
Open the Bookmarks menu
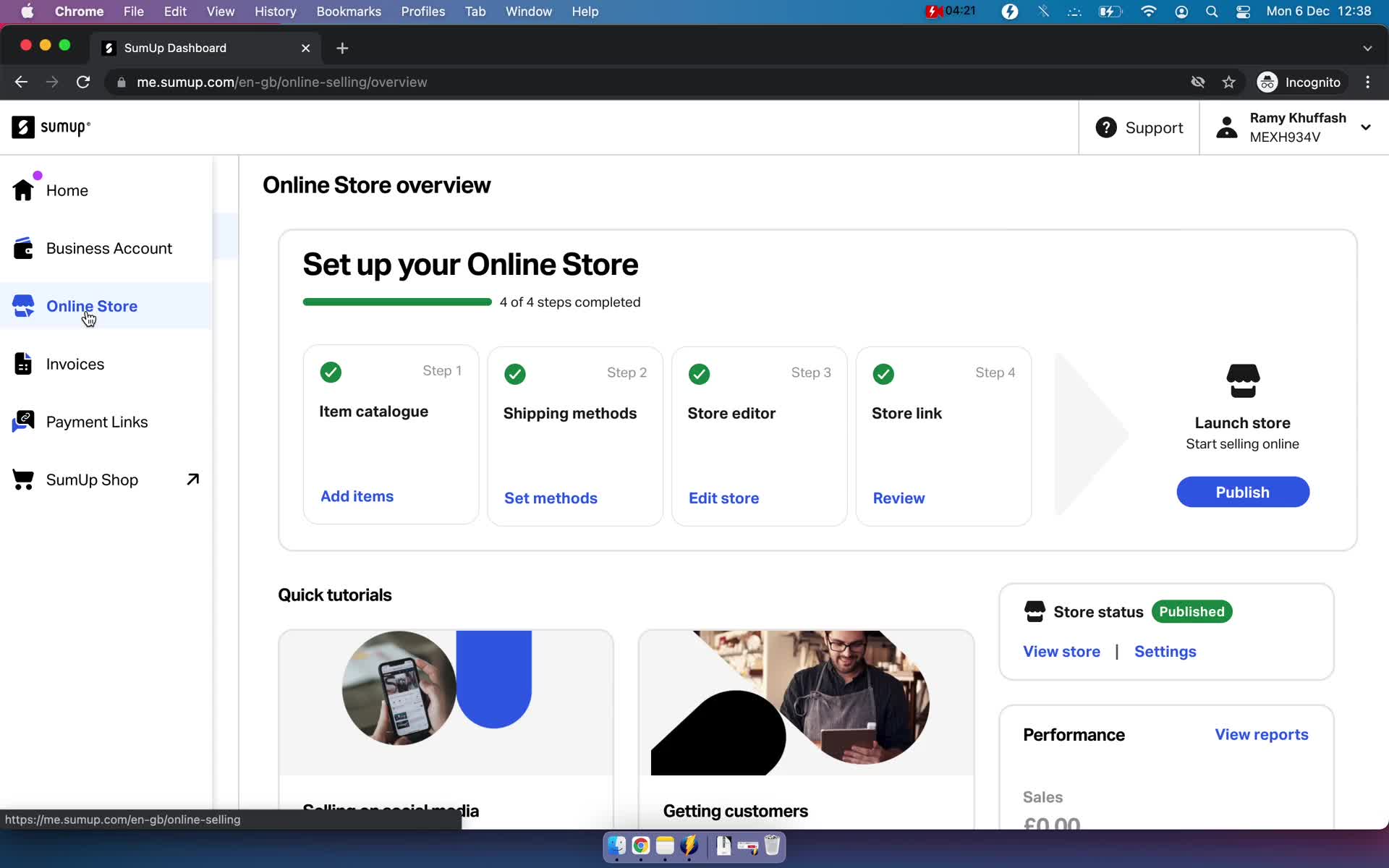click(349, 12)
